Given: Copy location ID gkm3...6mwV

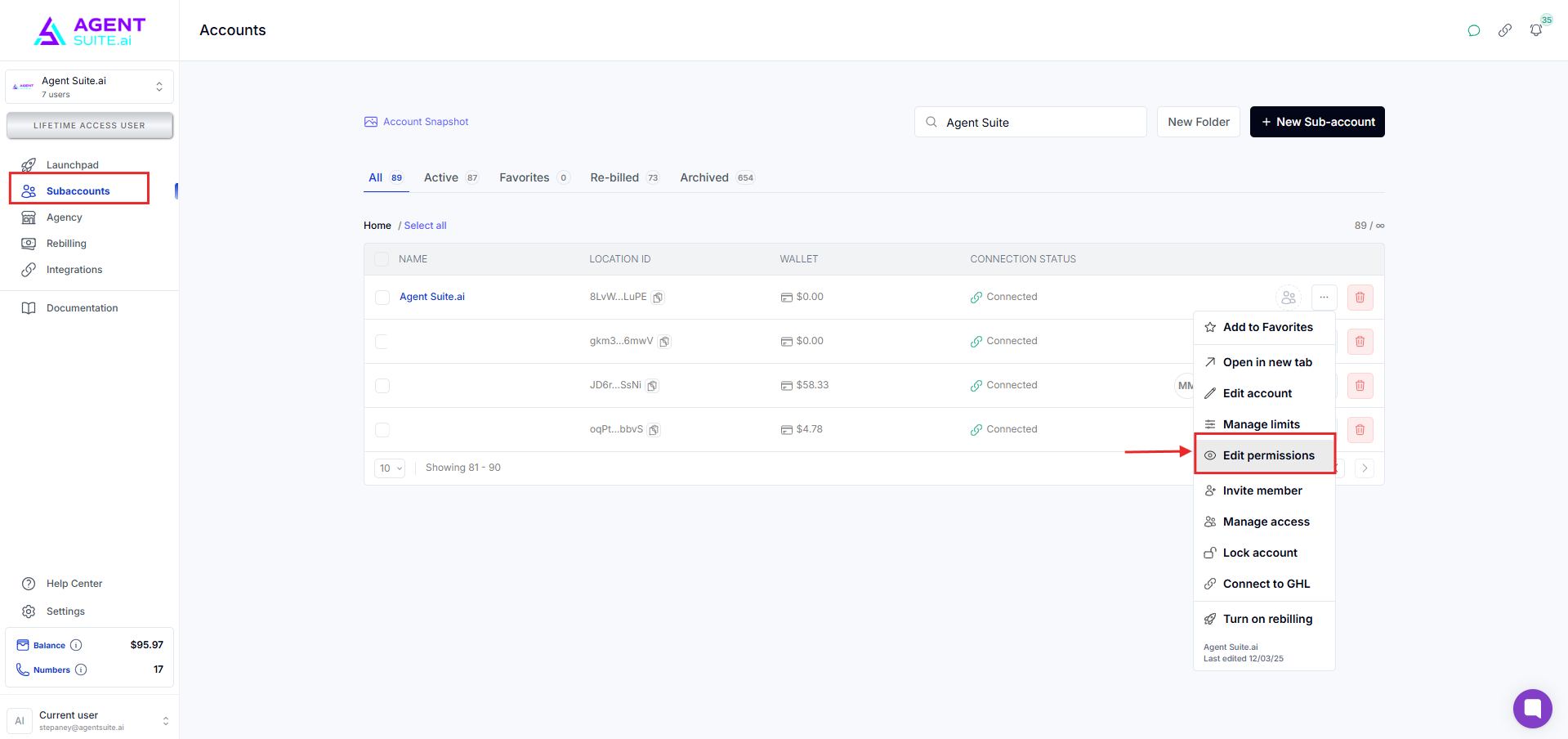Looking at the screenshot, I should 665,342.
